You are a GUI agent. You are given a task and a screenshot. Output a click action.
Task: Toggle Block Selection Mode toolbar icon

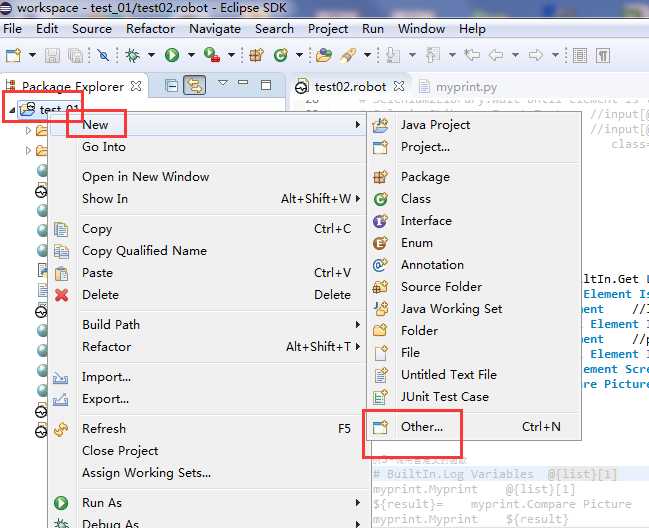coord(579,55)
